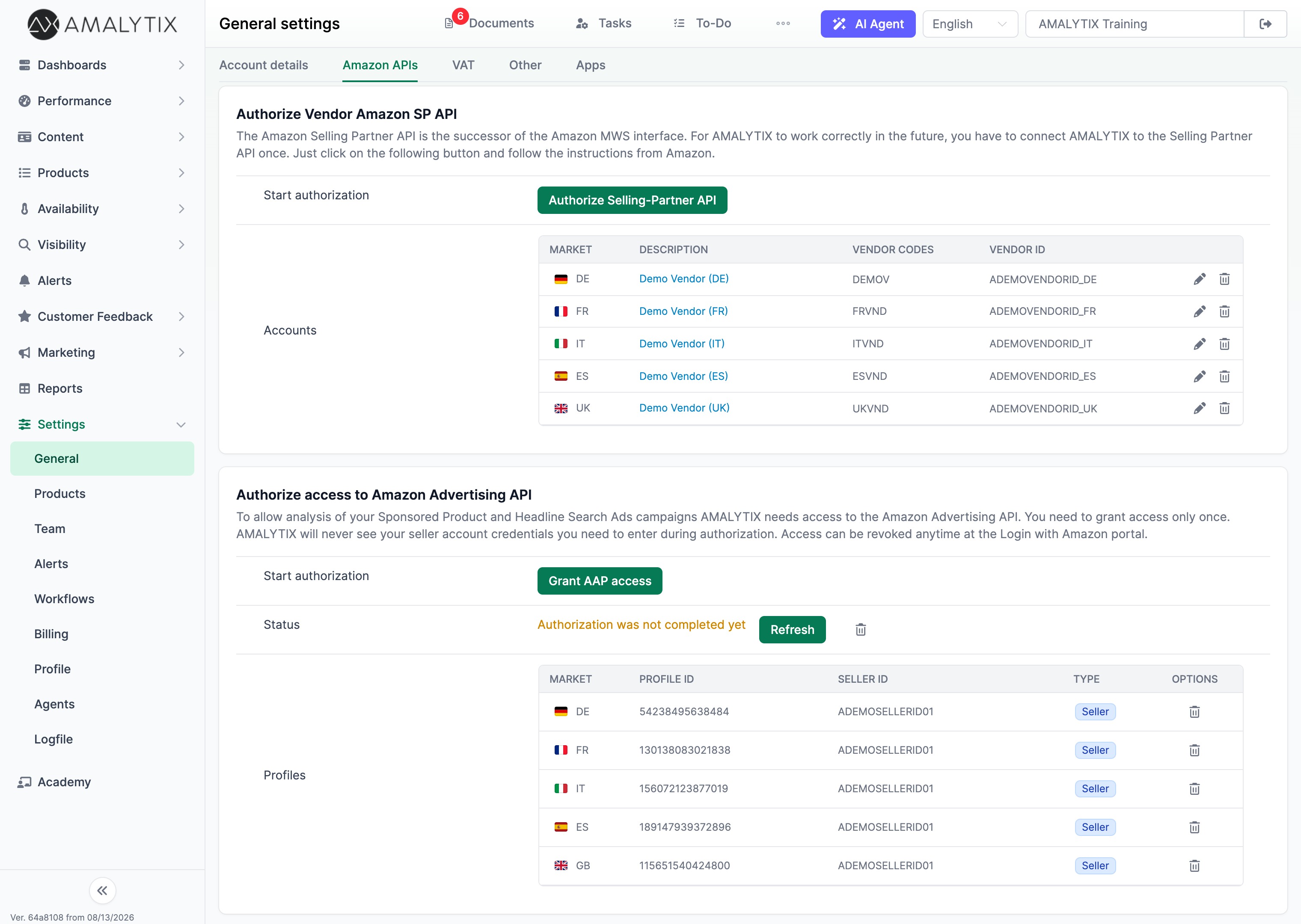Launch the AI Agent
Screen dimensions: 1301x924
click(868, 24)
